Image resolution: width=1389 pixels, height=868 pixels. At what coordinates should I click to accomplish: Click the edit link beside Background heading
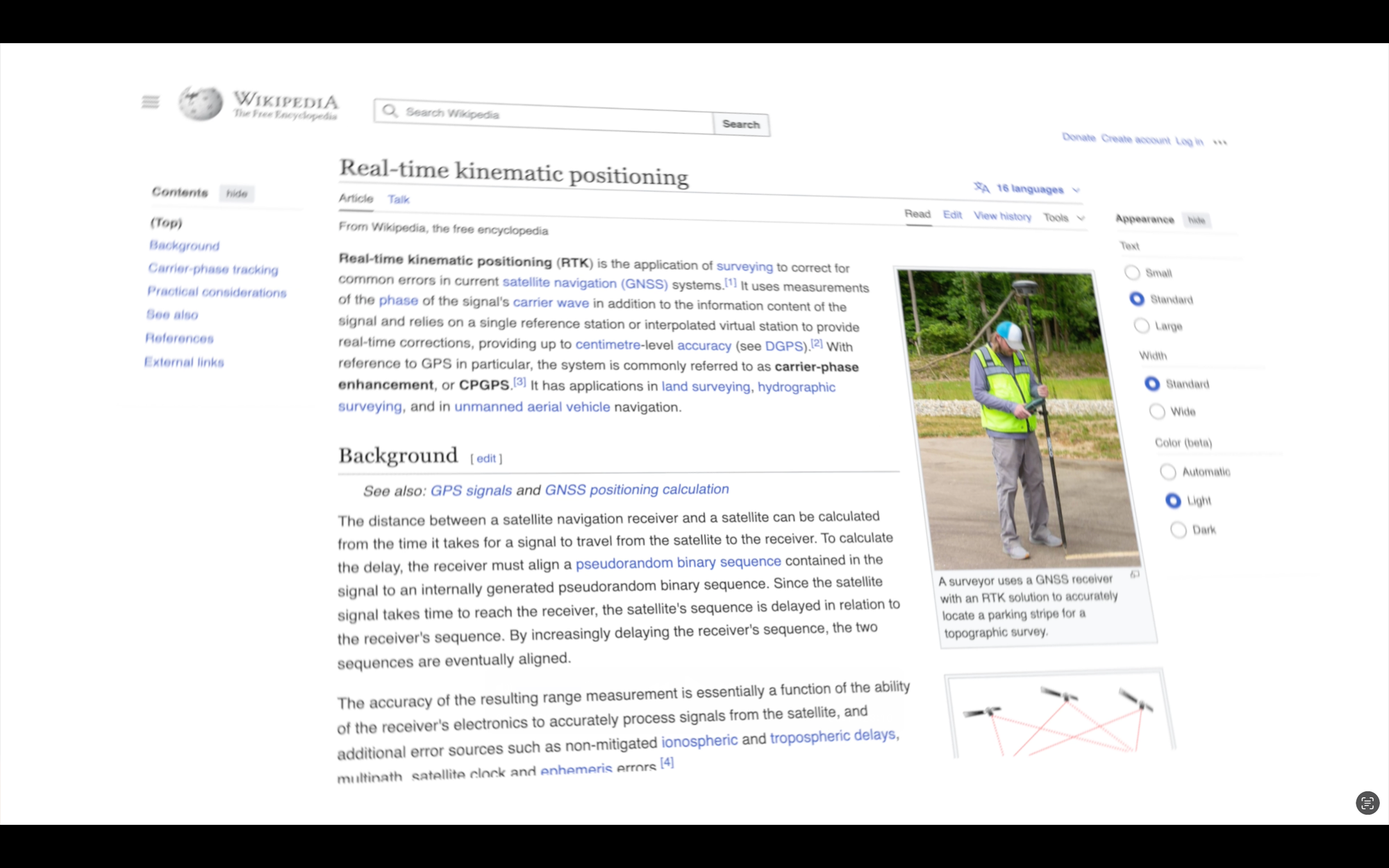[x=486, y=458]
